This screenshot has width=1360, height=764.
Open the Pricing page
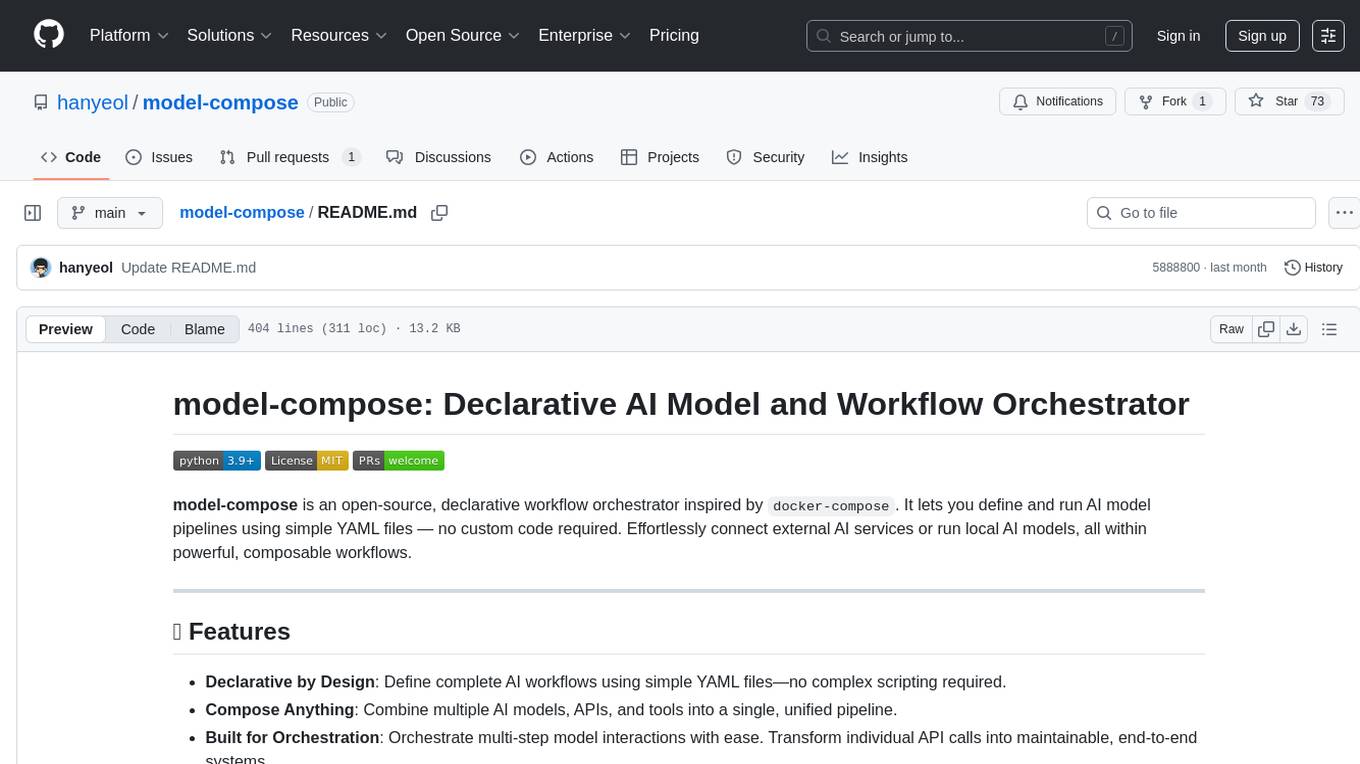[x=674, y=35]
